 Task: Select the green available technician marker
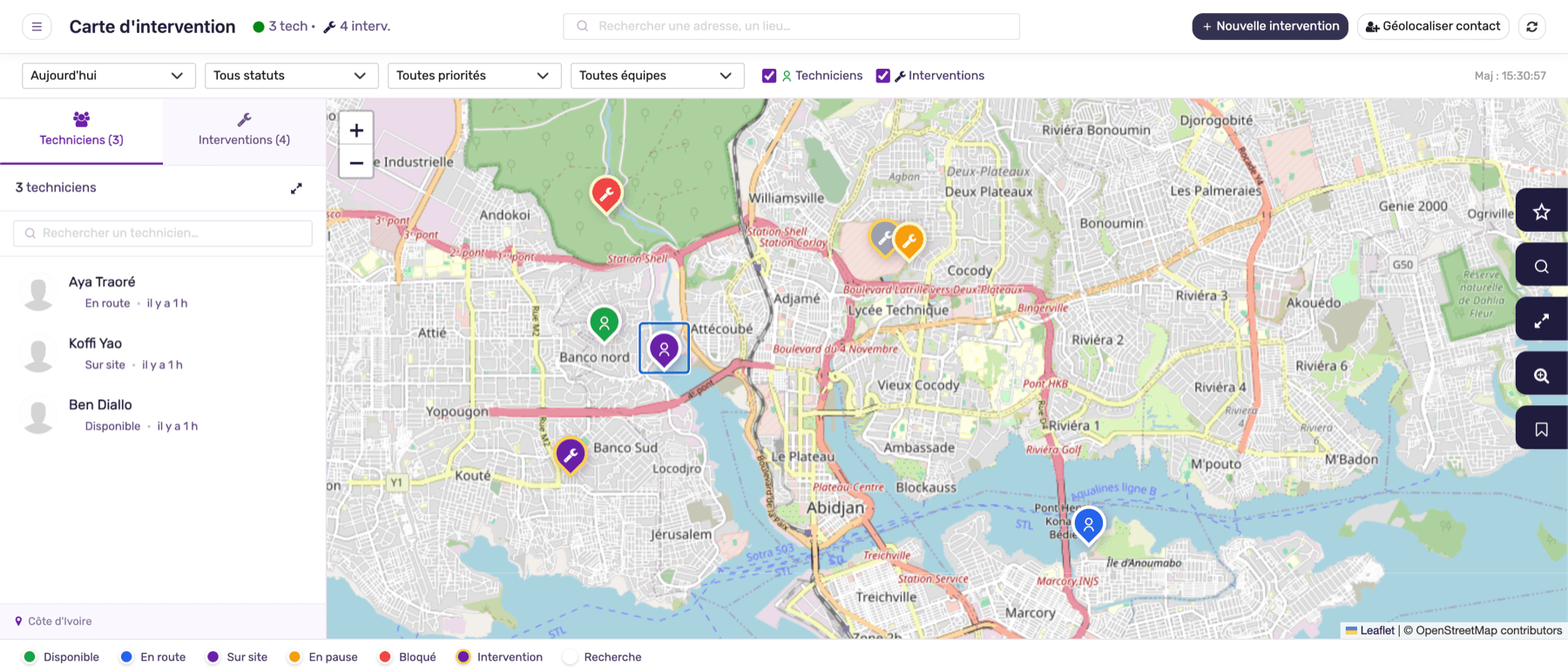tap(604, 323)
